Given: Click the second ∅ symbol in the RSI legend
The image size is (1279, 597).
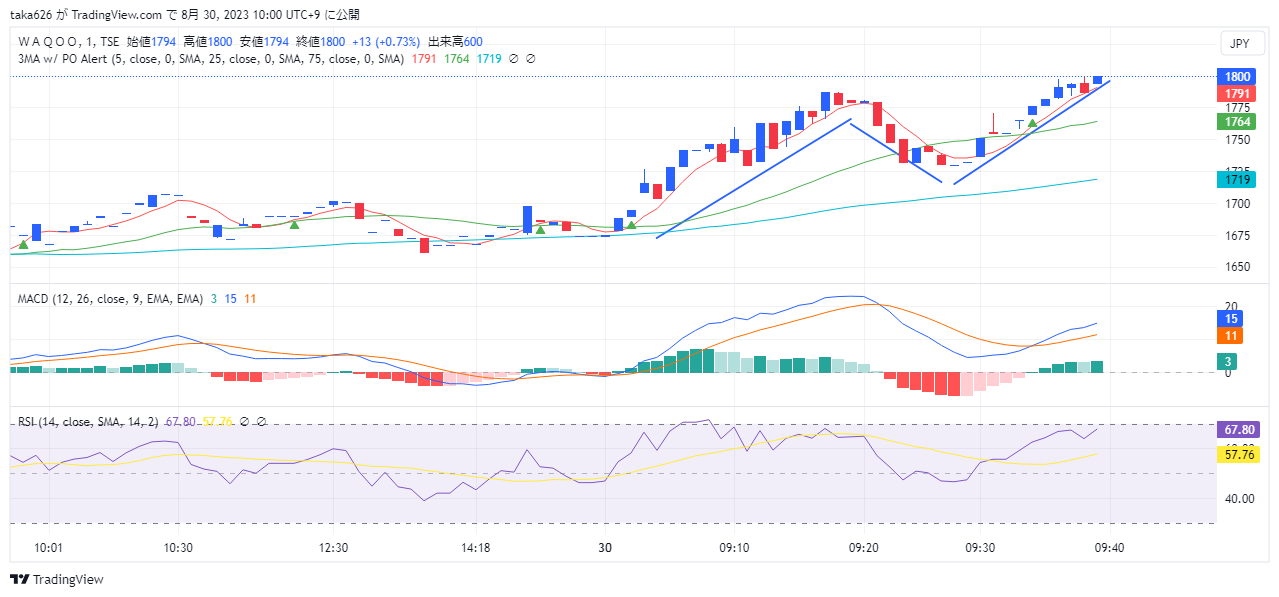Looking at the screenshot, I should (x=261, y=422).
